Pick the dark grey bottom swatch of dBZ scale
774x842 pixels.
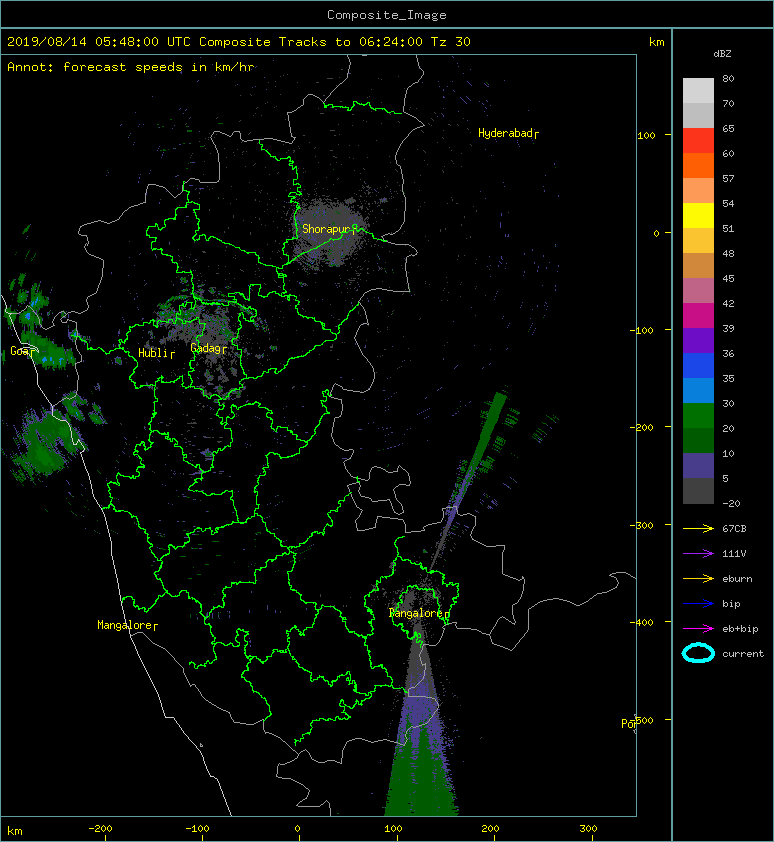pyautogui.click(x=698, y=490)
